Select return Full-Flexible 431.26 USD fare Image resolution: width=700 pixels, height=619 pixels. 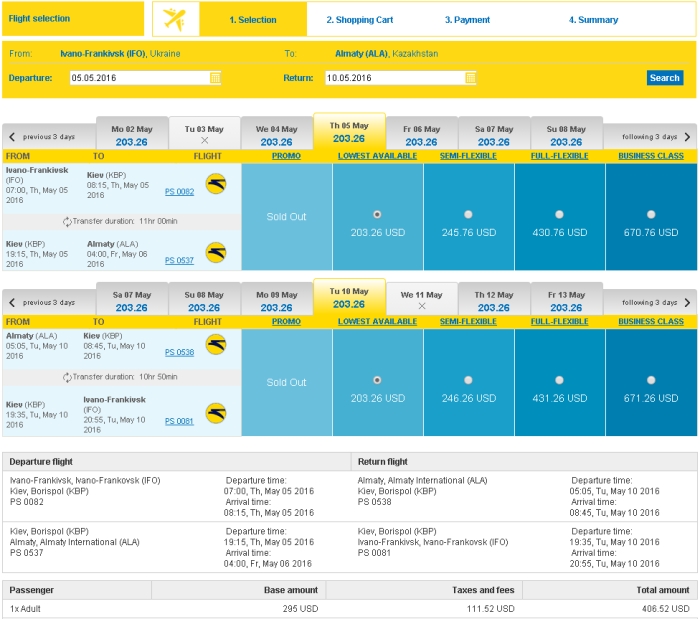pyautogui.click(x=559, y=380)
